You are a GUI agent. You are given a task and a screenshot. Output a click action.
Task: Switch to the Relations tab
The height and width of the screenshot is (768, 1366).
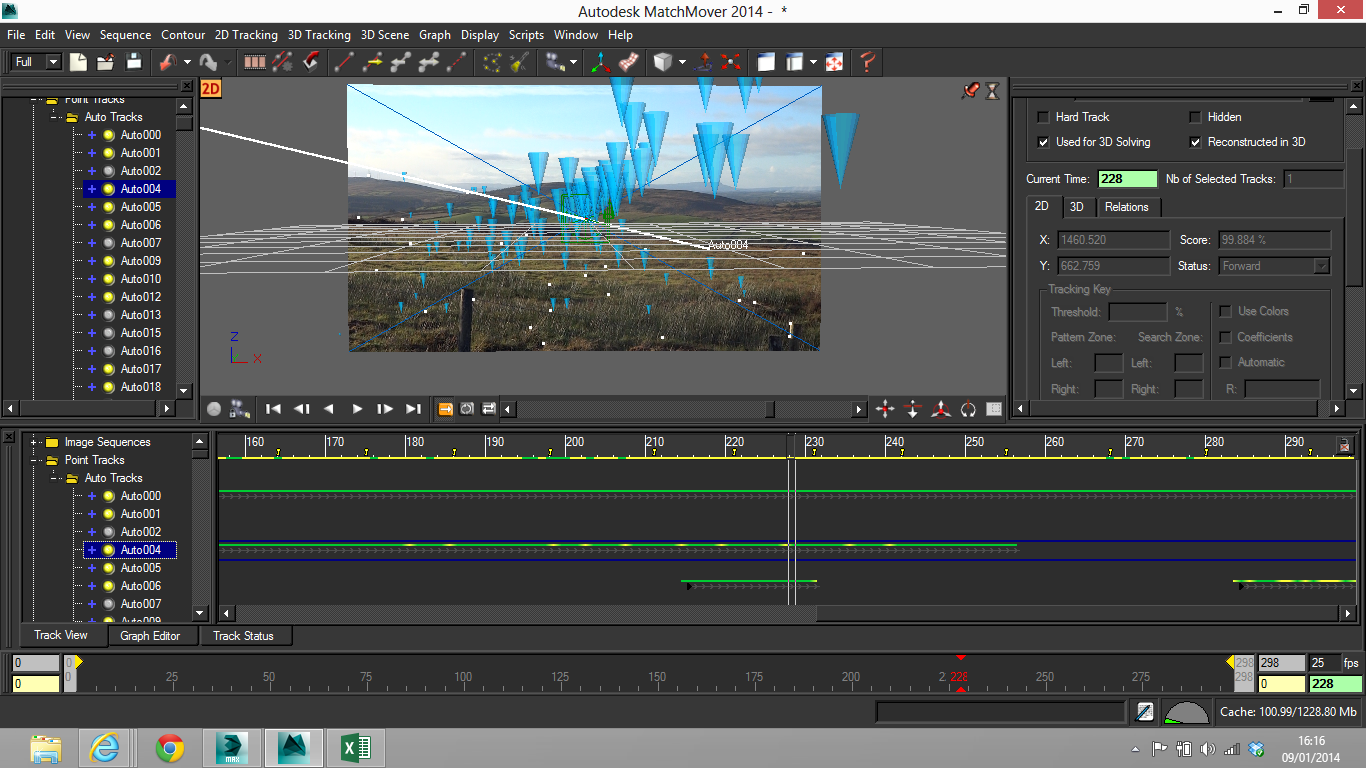[1127, 207]
